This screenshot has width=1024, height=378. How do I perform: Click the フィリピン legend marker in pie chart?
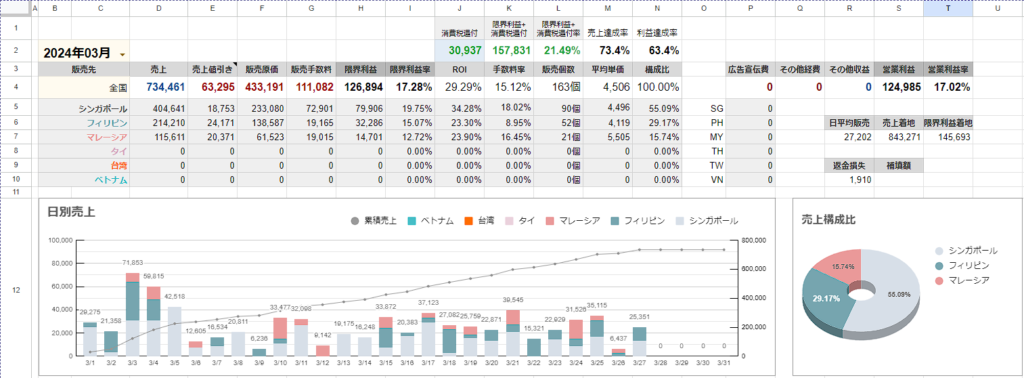click(939, 266)
